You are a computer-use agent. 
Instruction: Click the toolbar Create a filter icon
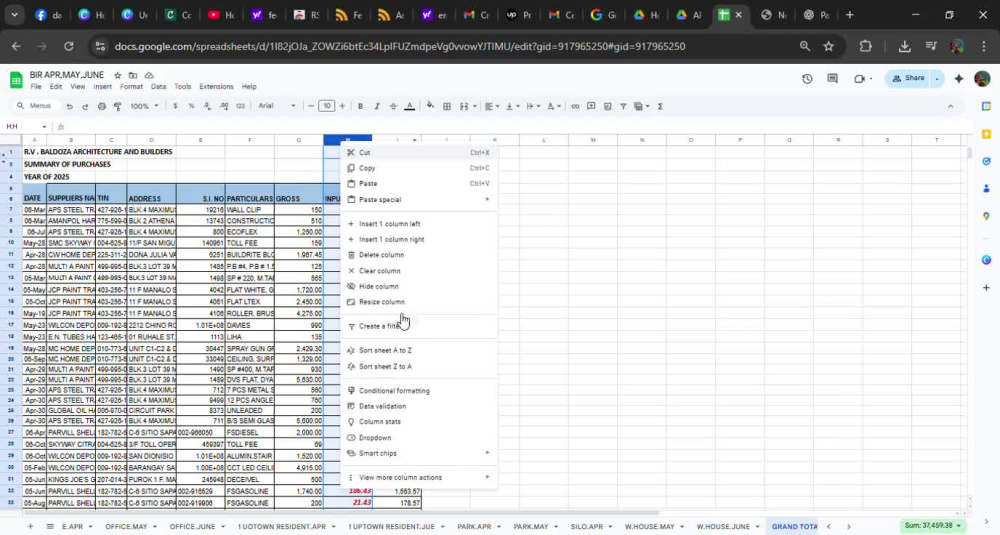pos(623,106)
